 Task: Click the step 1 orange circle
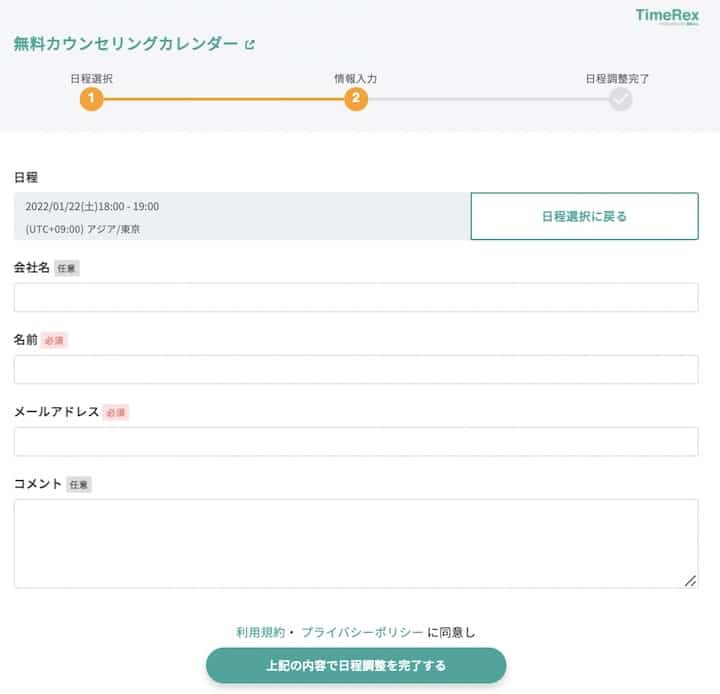(x=91, y=98)
